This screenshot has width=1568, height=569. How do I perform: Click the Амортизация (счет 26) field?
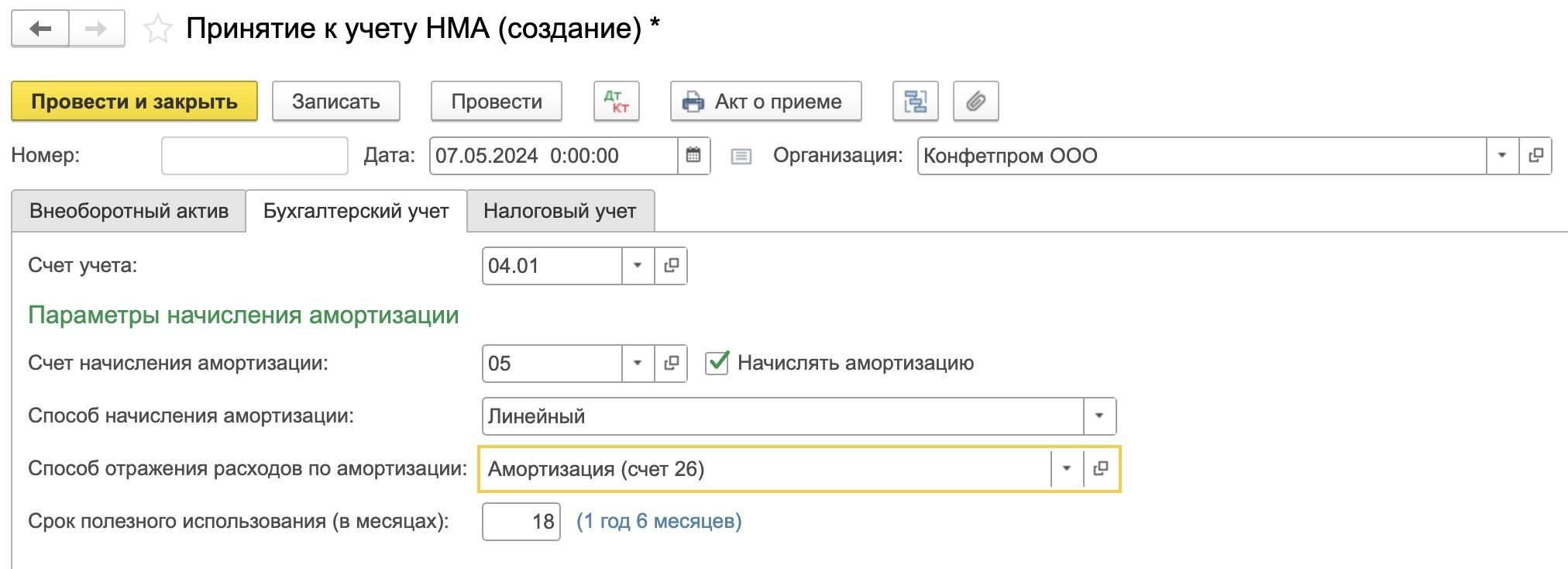coord(765,469)
